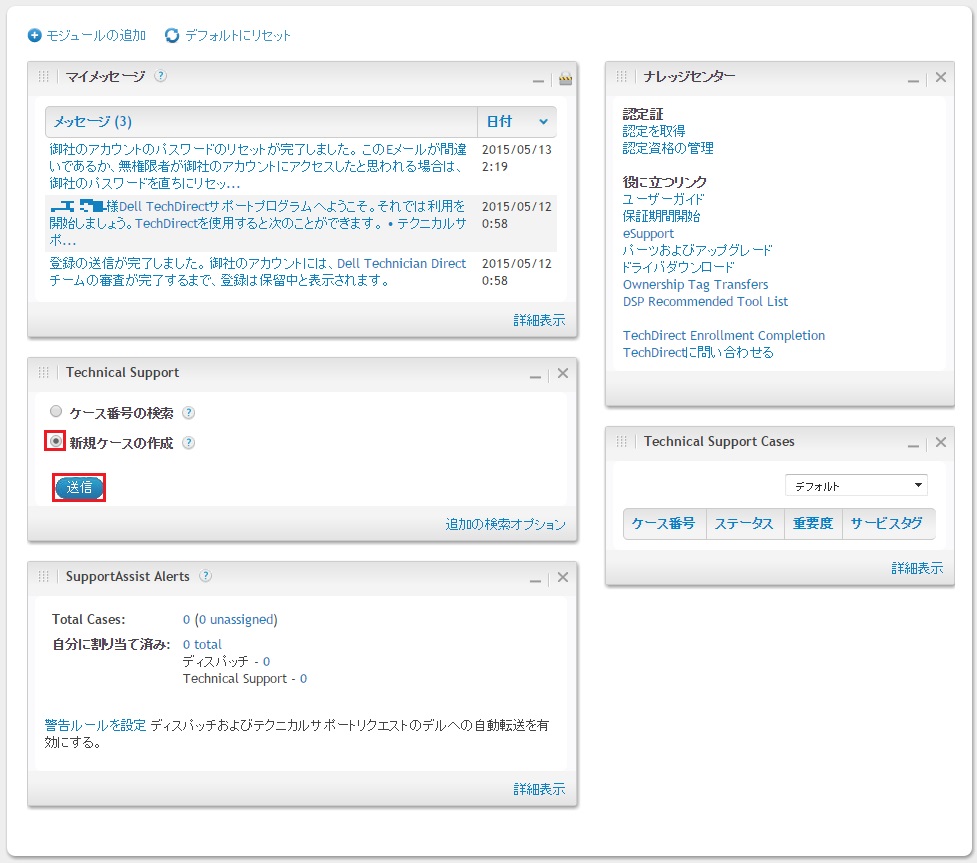Select the ケース番号の検索 radio button
Viewport: 977px width, 863px height.
point(56,411)
